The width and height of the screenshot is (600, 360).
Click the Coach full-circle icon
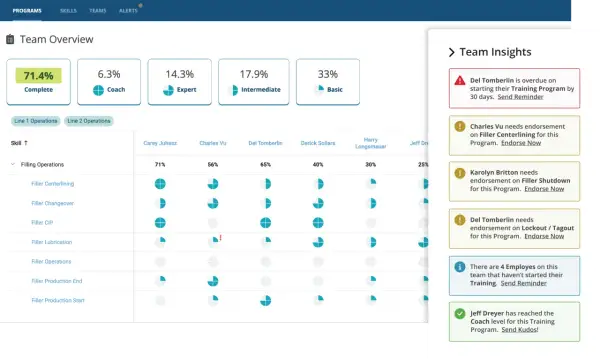pyautogui.click(x=98, y=90)
